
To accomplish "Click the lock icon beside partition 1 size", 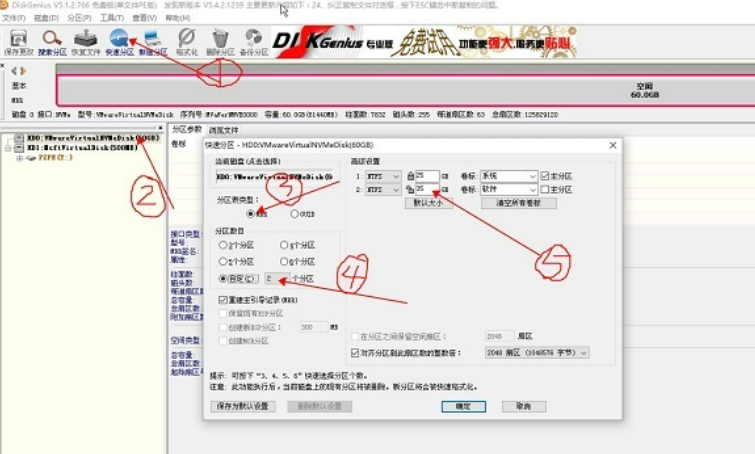I will click(x=410, y=176).
